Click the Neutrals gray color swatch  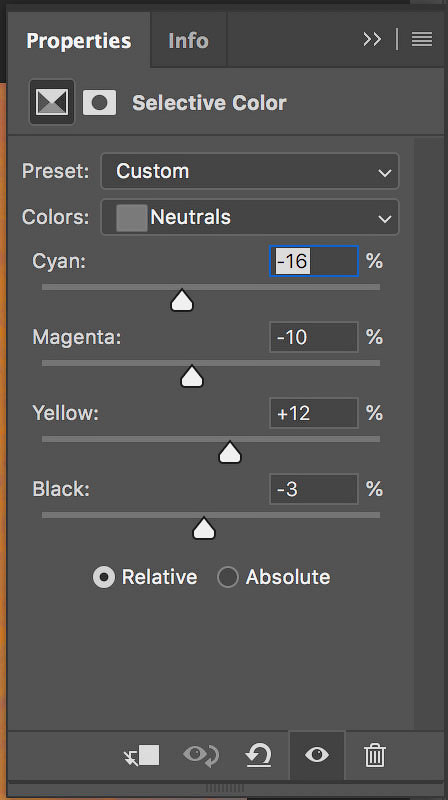[132, 218]
